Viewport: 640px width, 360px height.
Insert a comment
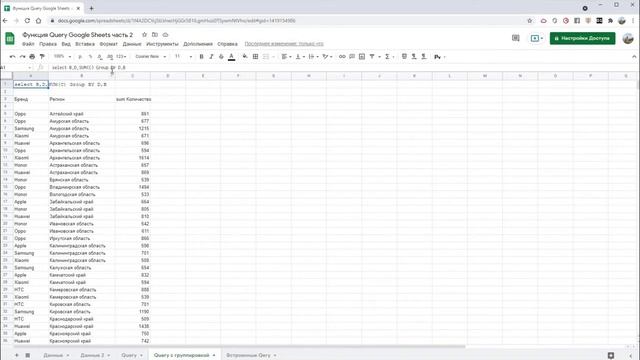click(x=352, y=57)
